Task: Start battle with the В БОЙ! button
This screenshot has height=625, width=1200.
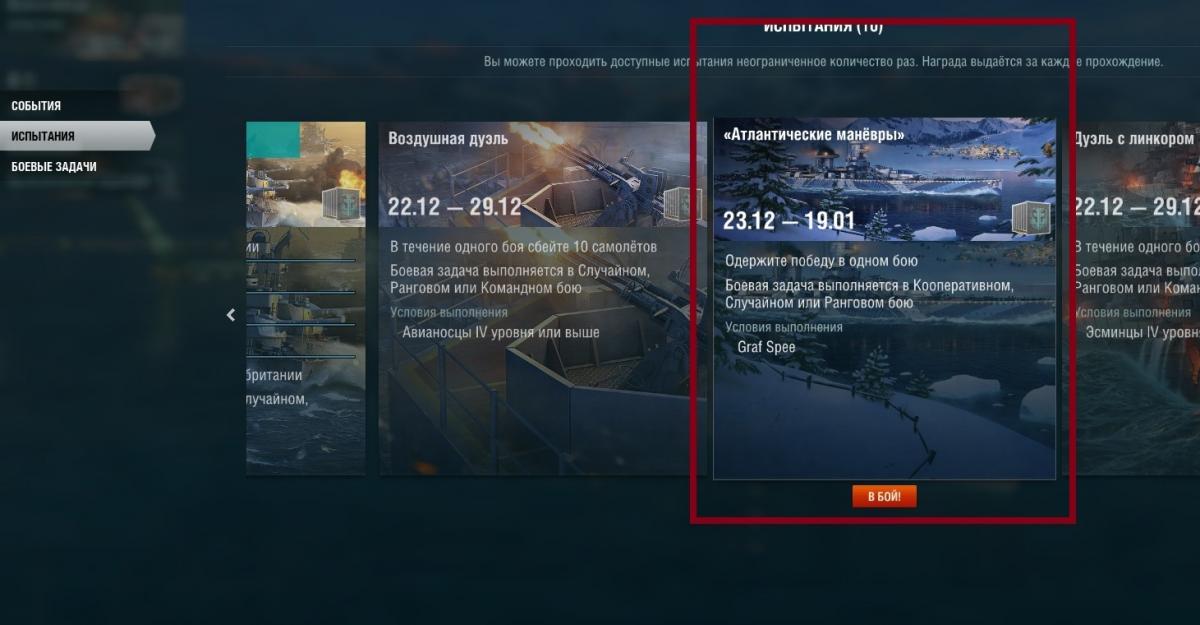Action: click(x=884, y=497)
